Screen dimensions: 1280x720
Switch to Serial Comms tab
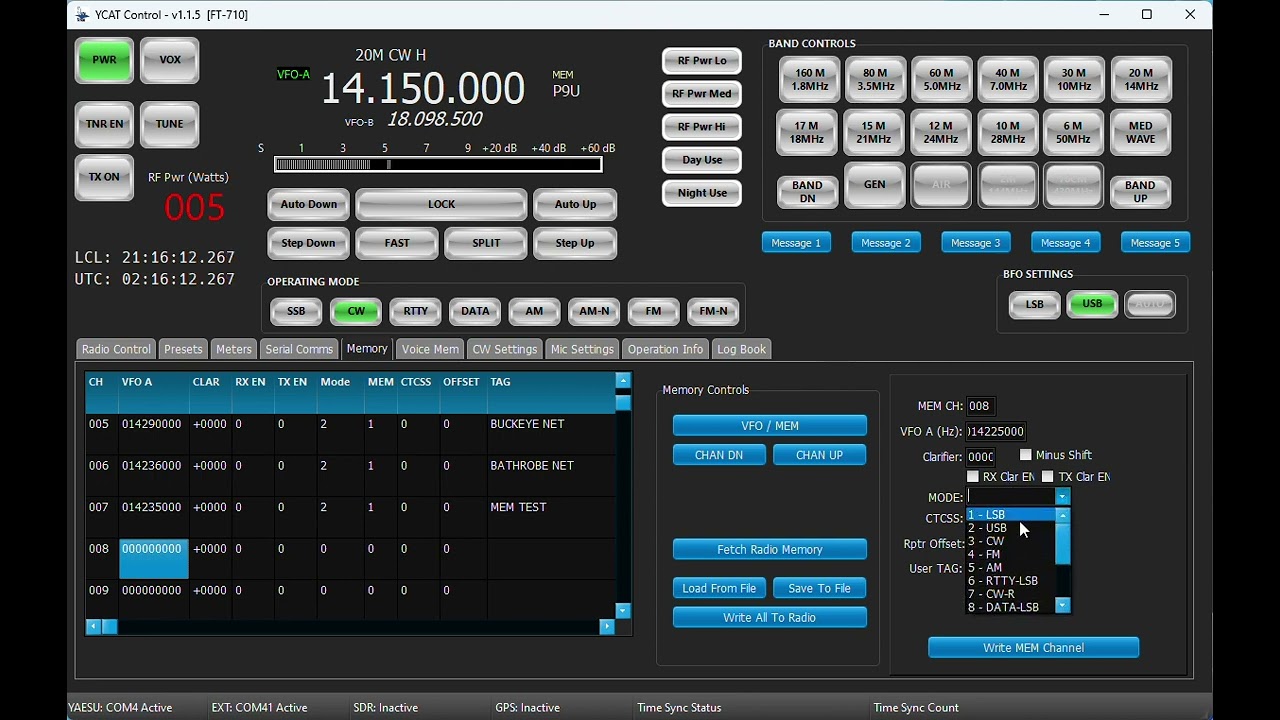(x=299, y=349)
